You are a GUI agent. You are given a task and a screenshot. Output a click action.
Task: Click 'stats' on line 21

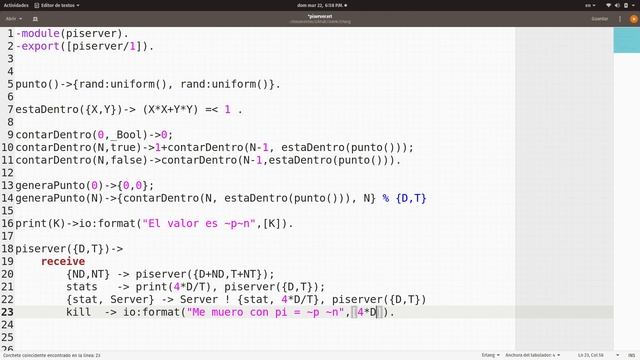click(x=82, y=287)
